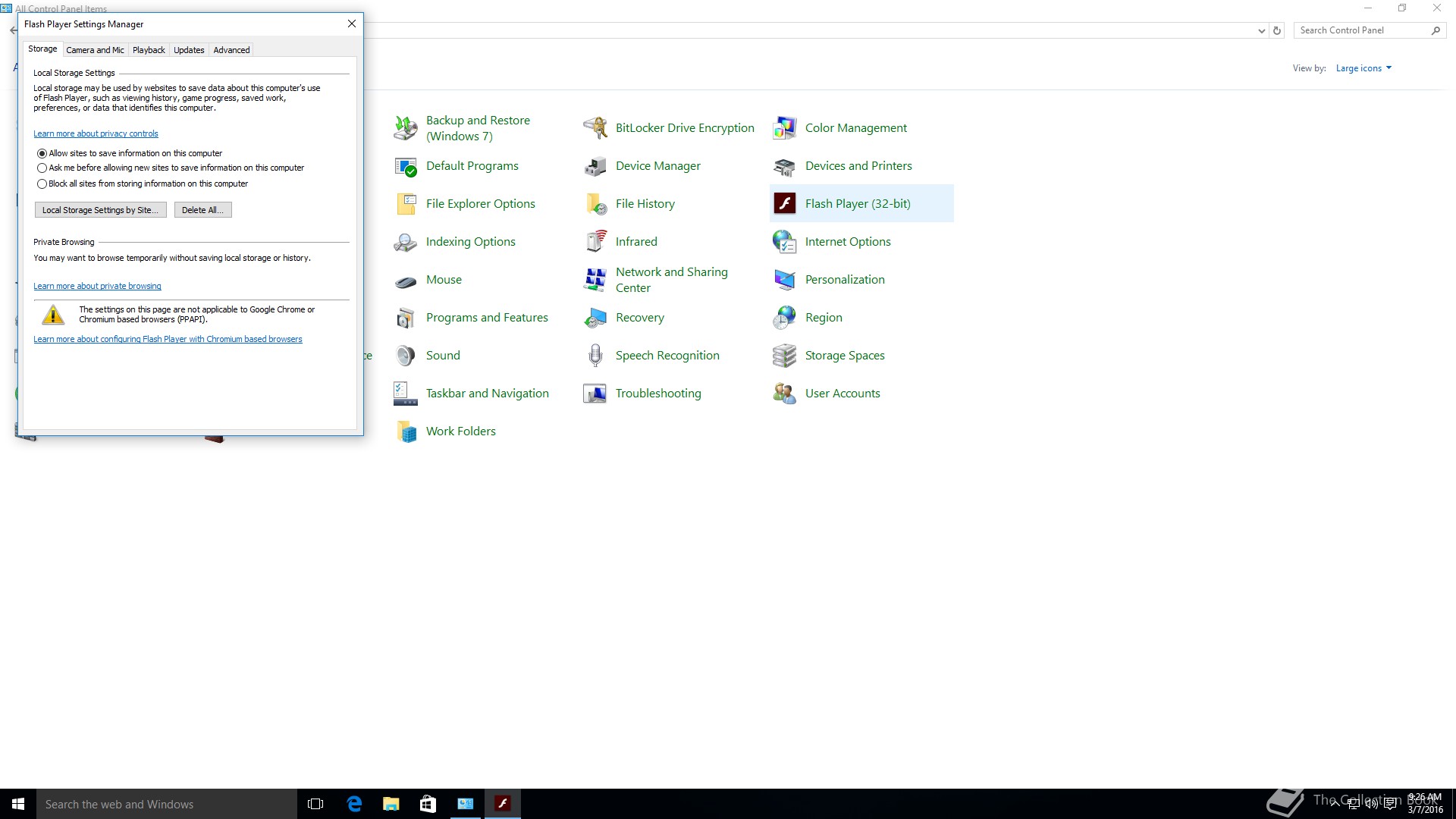
Task: Open Sound icon
Action: click(406, 356)
